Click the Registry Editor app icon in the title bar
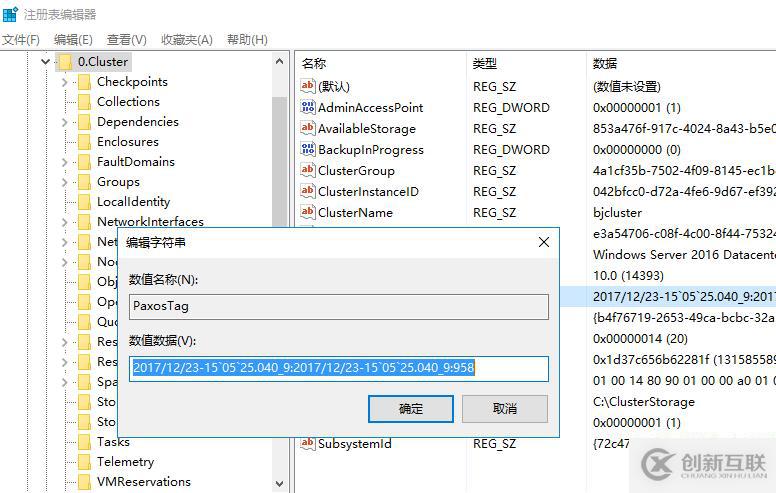The height and width of the screenshot is (493, 776). pos(10,14)
